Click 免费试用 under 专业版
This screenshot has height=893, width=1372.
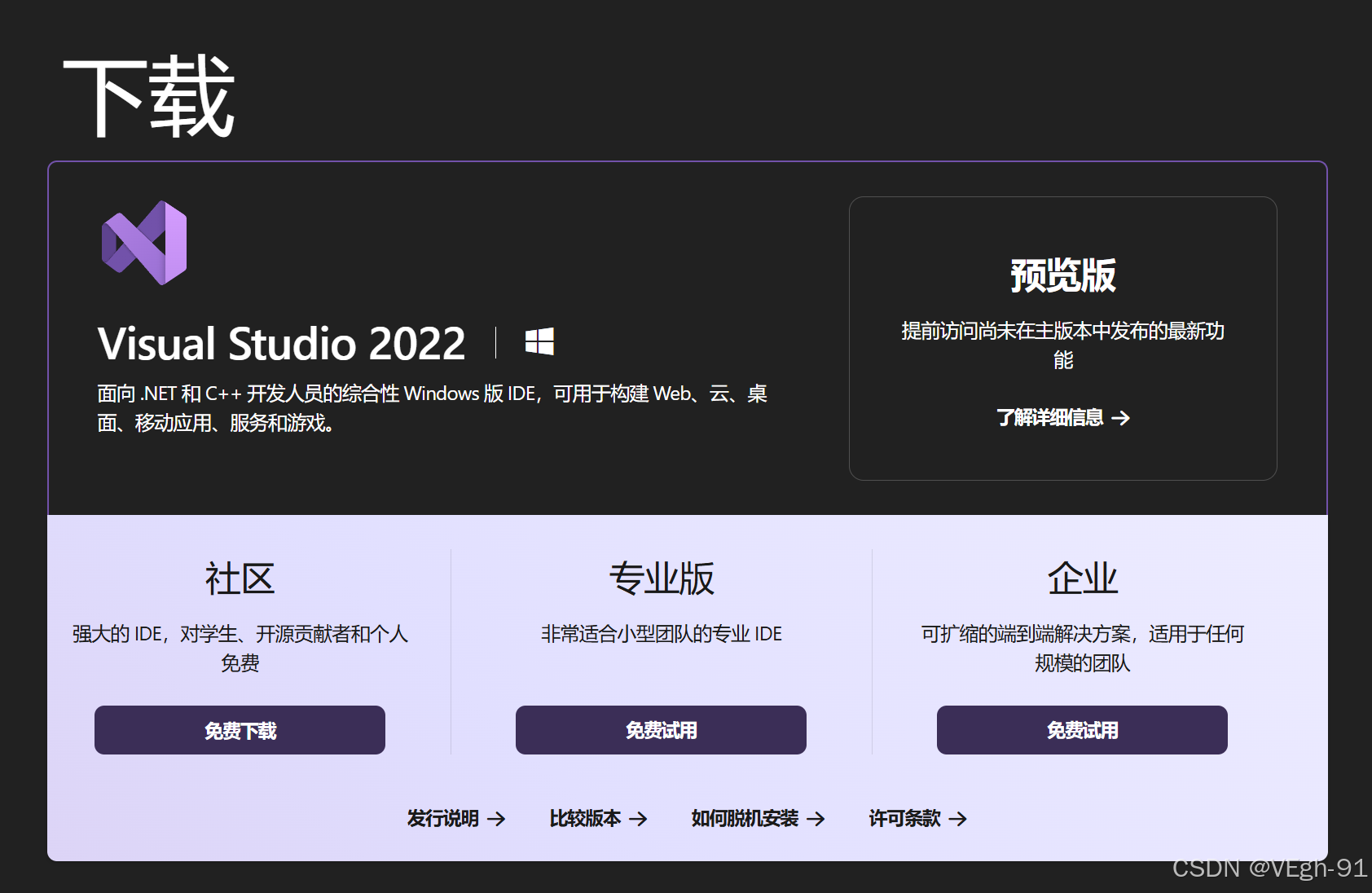[x=661, y=730]
